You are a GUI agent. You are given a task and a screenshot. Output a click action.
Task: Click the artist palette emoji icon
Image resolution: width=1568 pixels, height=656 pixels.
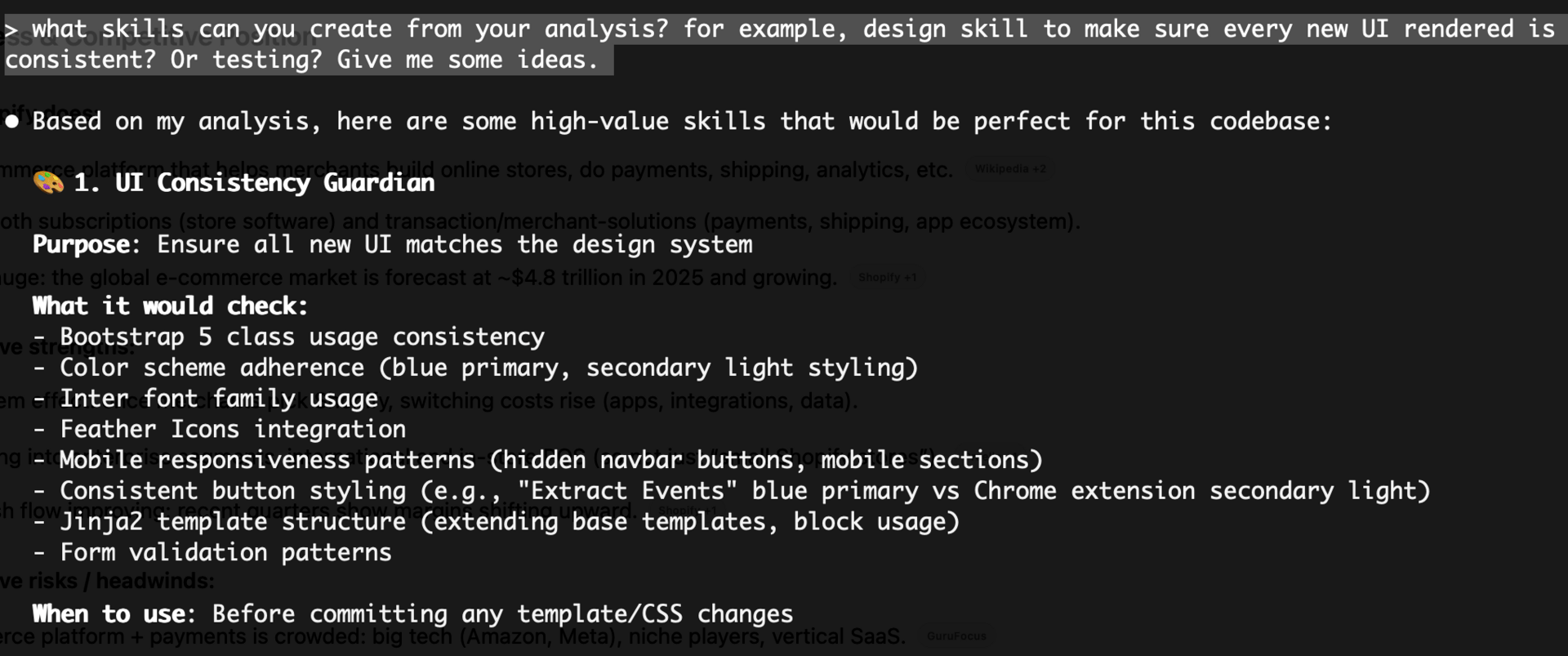tap(48, 182)
